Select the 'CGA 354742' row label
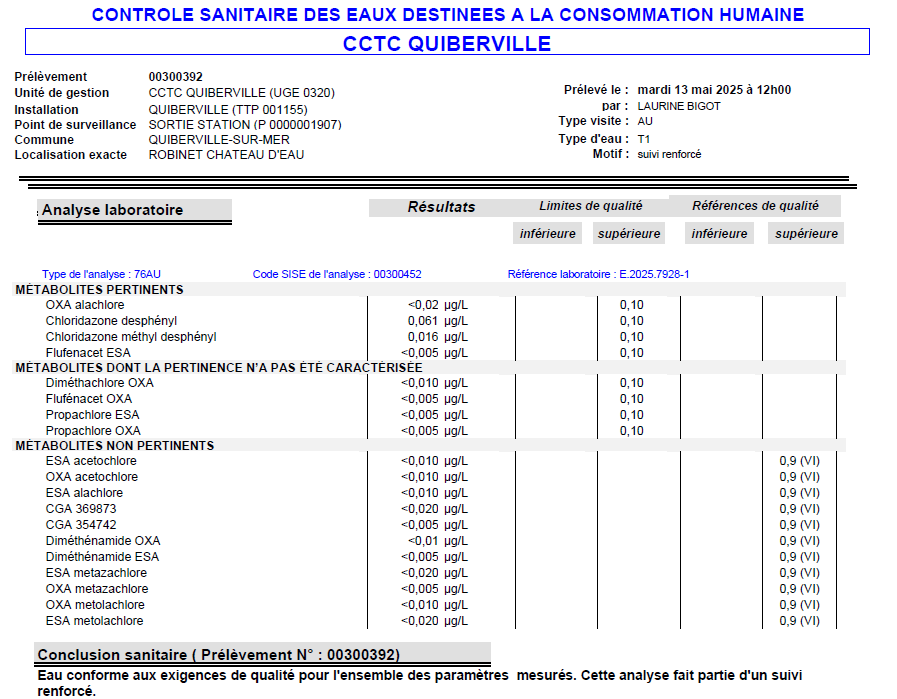Viewport: 897px width, 699px height. click(x=81, y=525)
